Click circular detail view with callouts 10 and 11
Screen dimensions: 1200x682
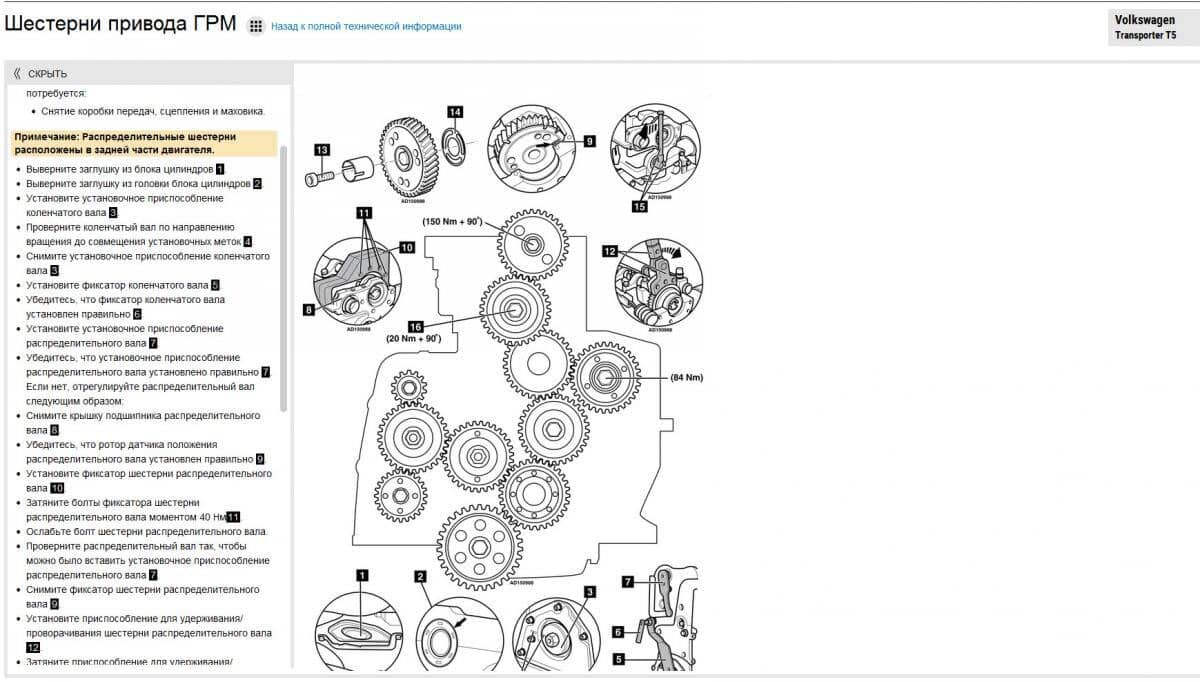(358, 279)
